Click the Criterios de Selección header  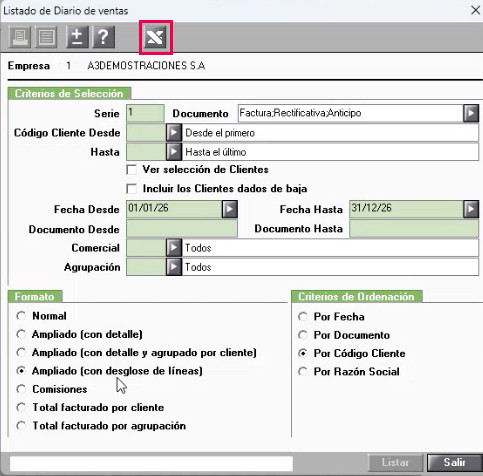coord(69,93)
